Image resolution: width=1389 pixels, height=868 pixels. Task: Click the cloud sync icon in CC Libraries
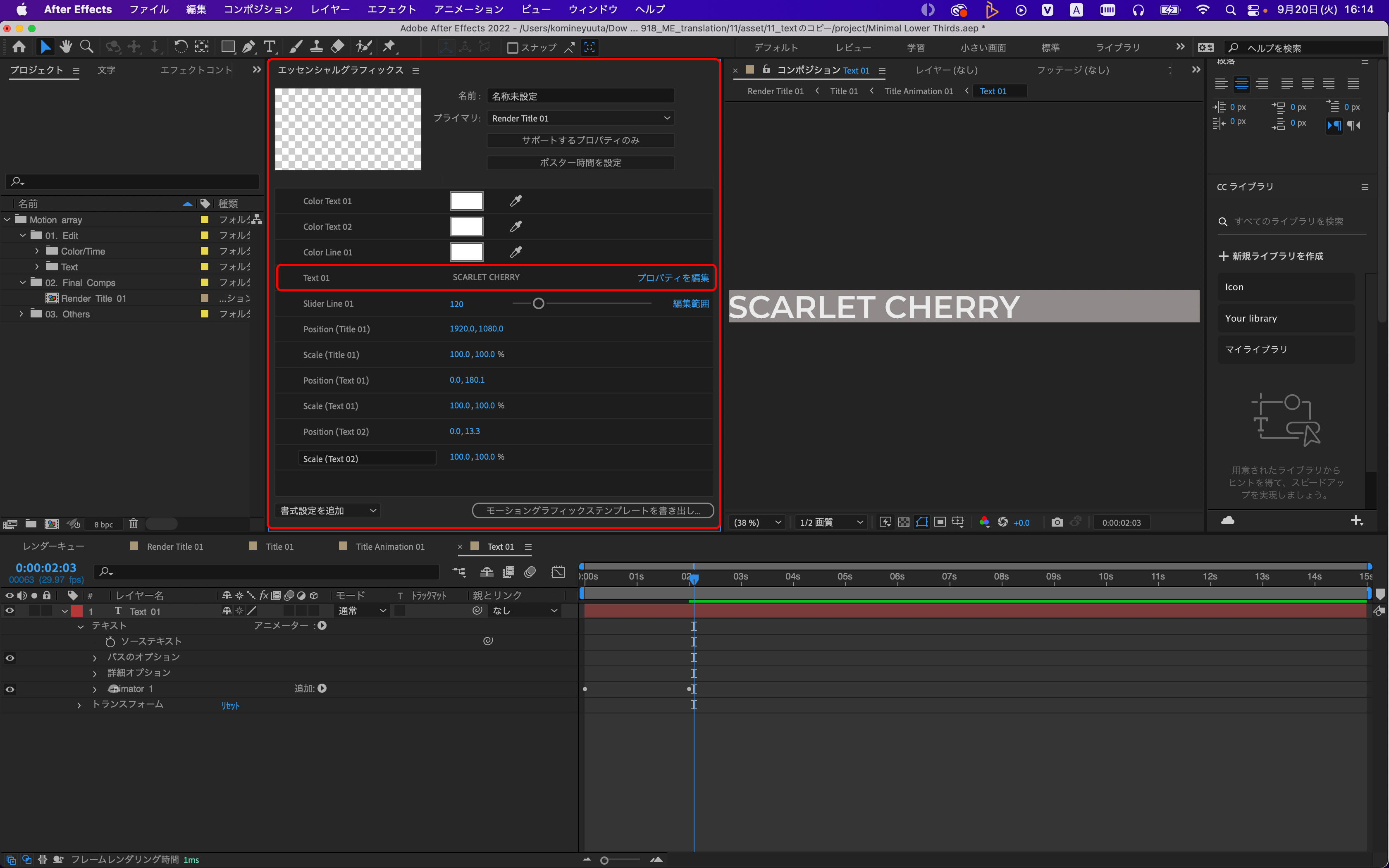(x=1228, y=520)
